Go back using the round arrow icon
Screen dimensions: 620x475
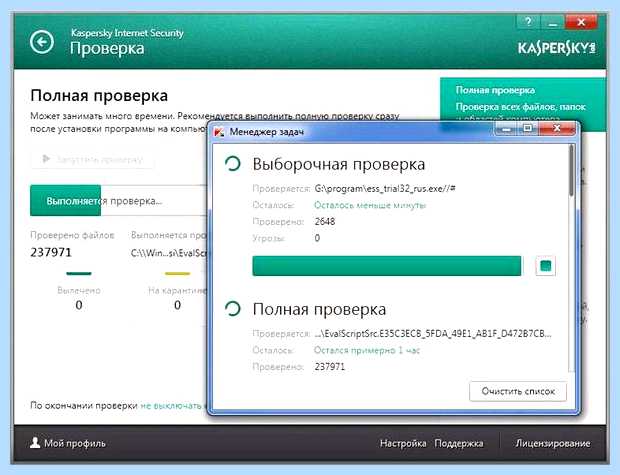(x=42, y=42)
